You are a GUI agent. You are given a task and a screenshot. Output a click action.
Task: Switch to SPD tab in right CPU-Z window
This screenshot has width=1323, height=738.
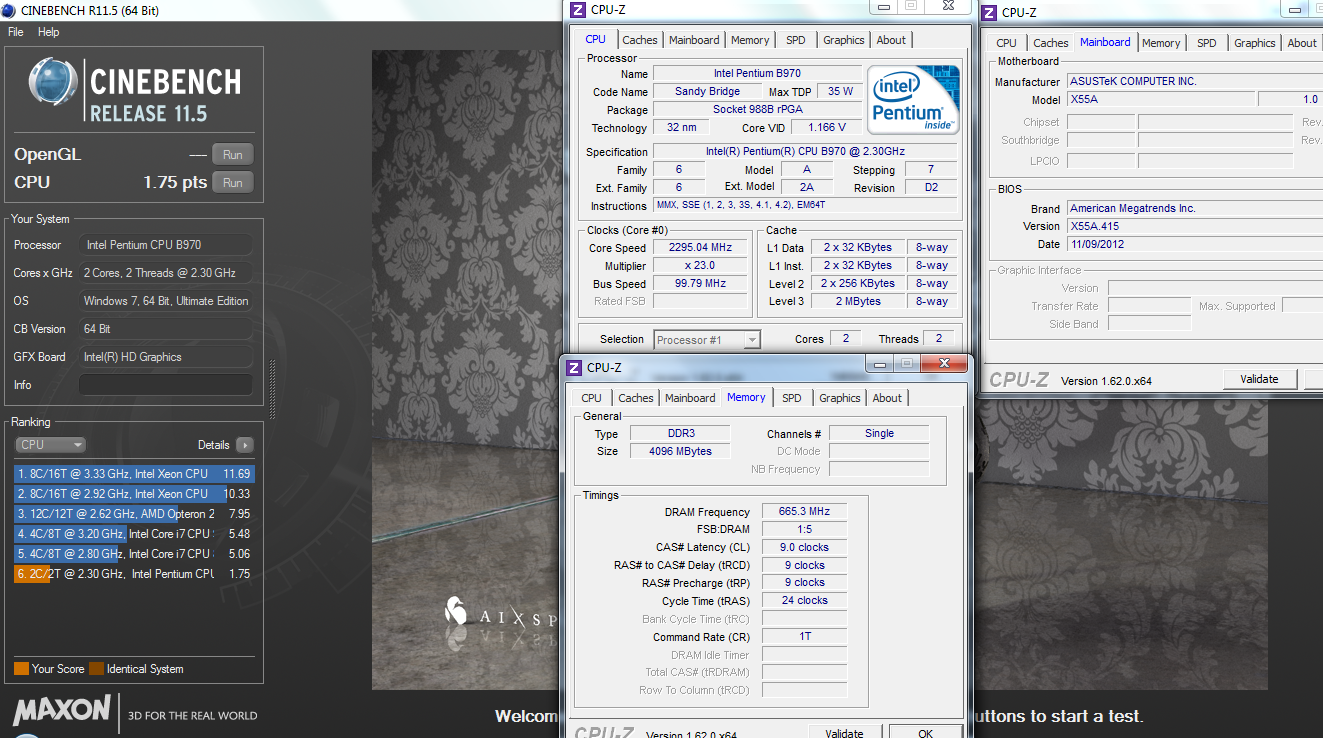pos(1207,43)
